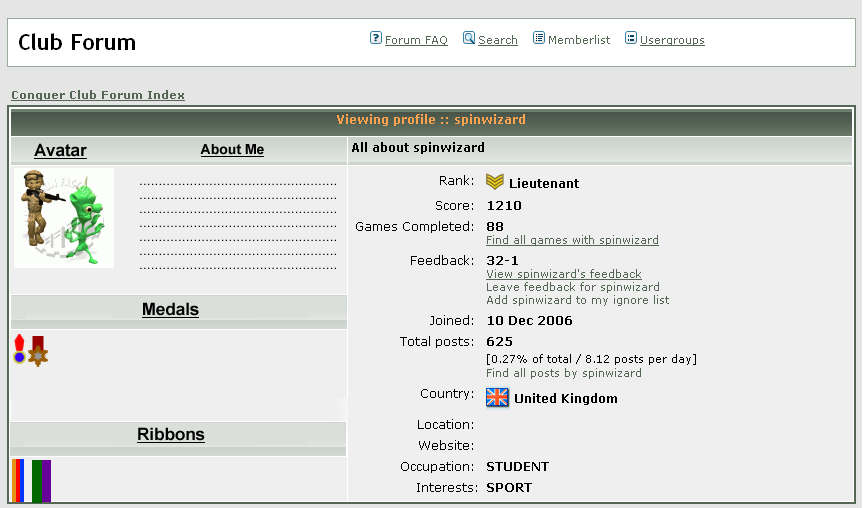Click the Forum FAQ question-mark icon
The height and width of the screenshot is (508, 864).
pyautogui.click(x=376, y=38)
